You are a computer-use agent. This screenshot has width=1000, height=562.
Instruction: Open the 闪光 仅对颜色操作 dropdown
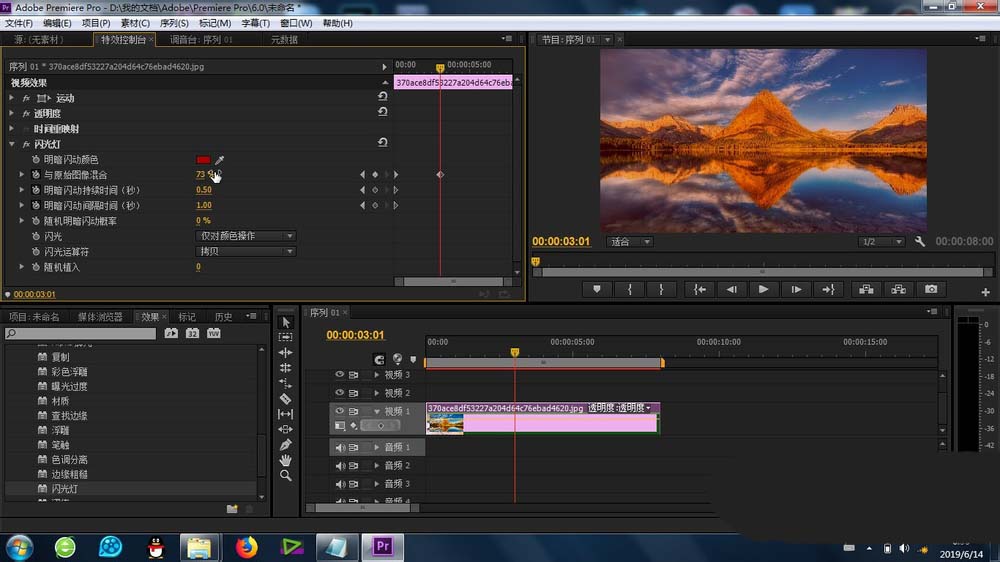(246, 236)
